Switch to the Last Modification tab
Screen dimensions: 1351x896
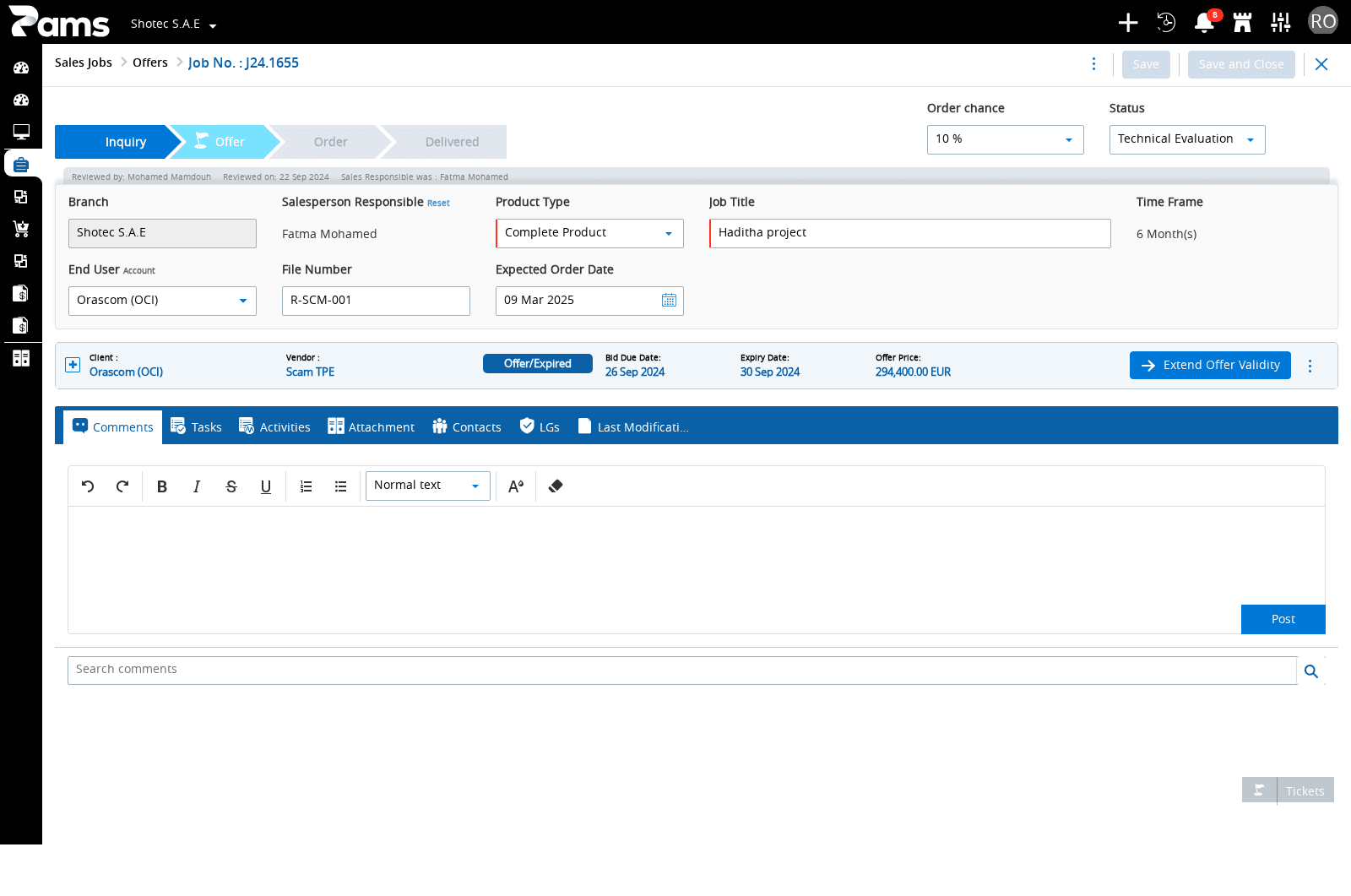(x=633, y=427)
